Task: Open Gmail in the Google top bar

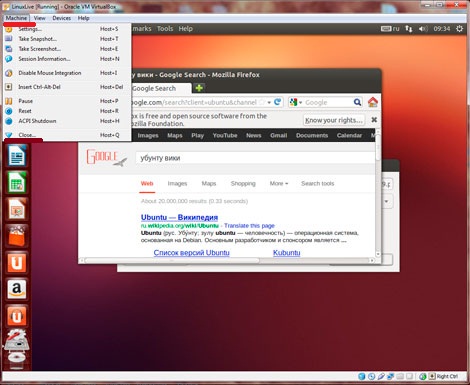Action: pyautogui.click(x=279, y=135)
